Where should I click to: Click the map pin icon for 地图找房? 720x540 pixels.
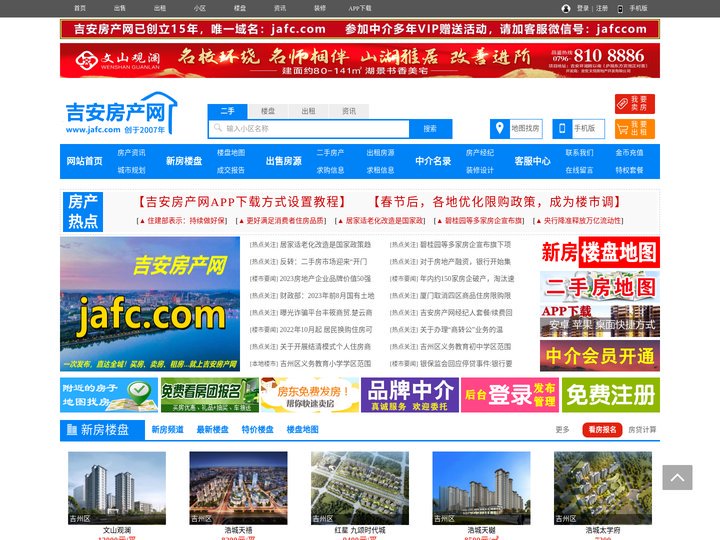500,128
